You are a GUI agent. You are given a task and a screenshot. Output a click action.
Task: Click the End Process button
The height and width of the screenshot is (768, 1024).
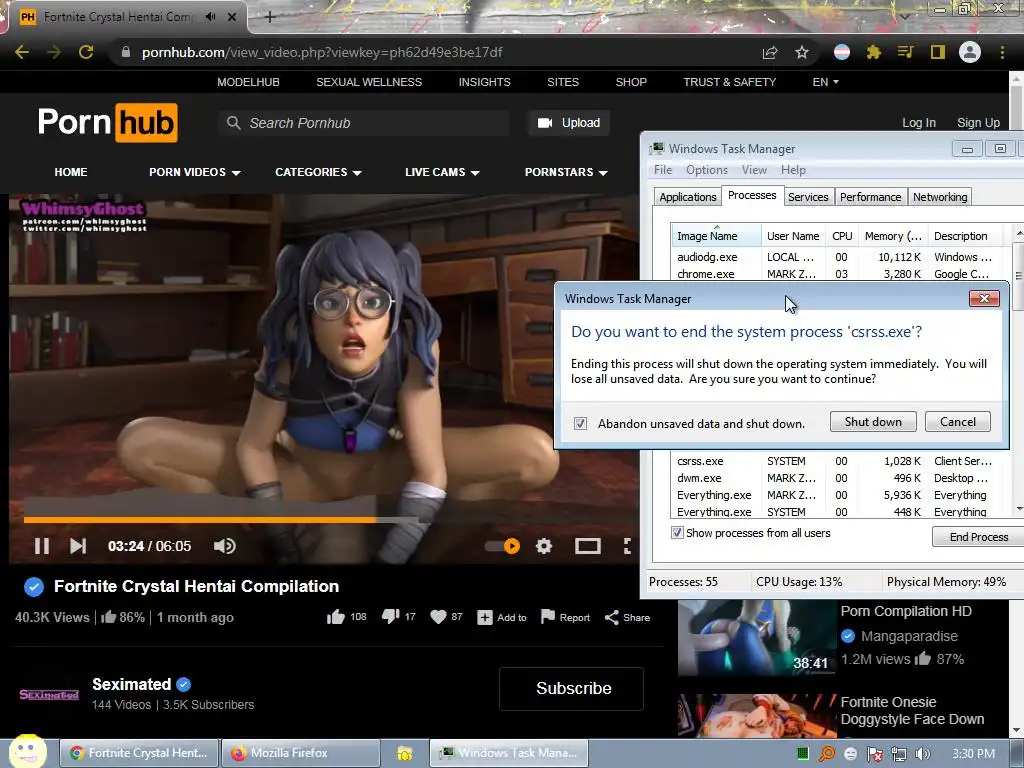pyautogui.click(x=978, y=537)
